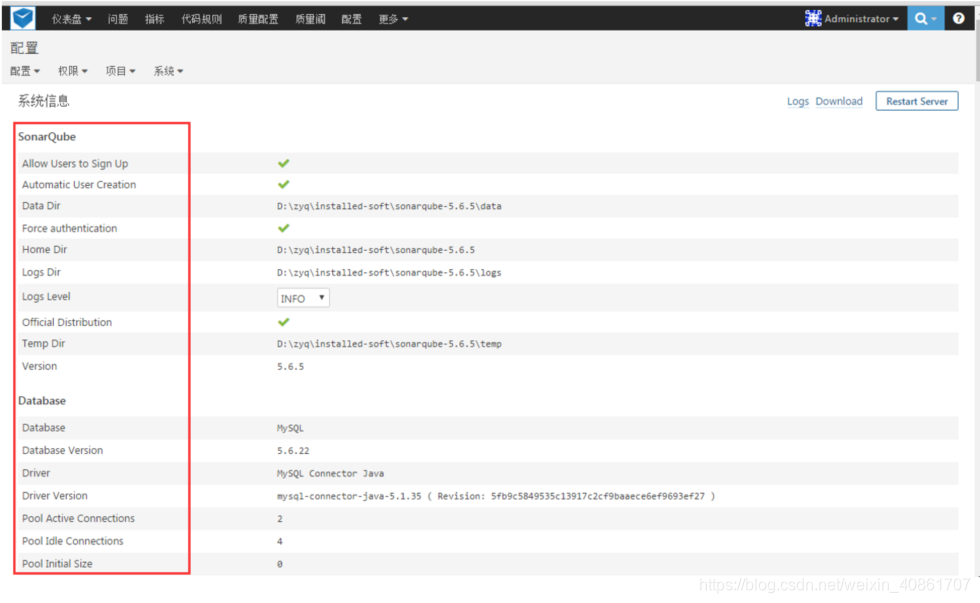
Task: Select the Logs Dir path value
Action: point(389,272)
